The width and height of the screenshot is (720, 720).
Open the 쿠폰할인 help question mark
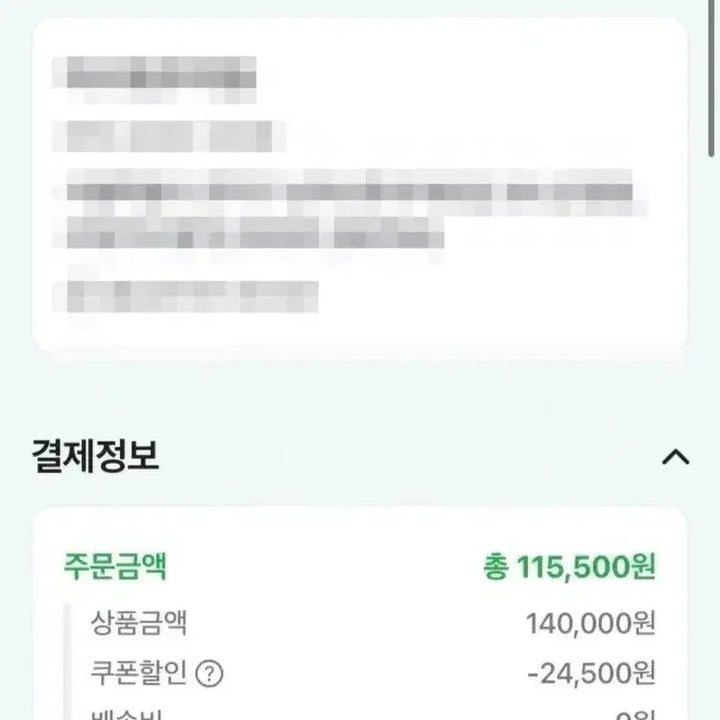209,673
